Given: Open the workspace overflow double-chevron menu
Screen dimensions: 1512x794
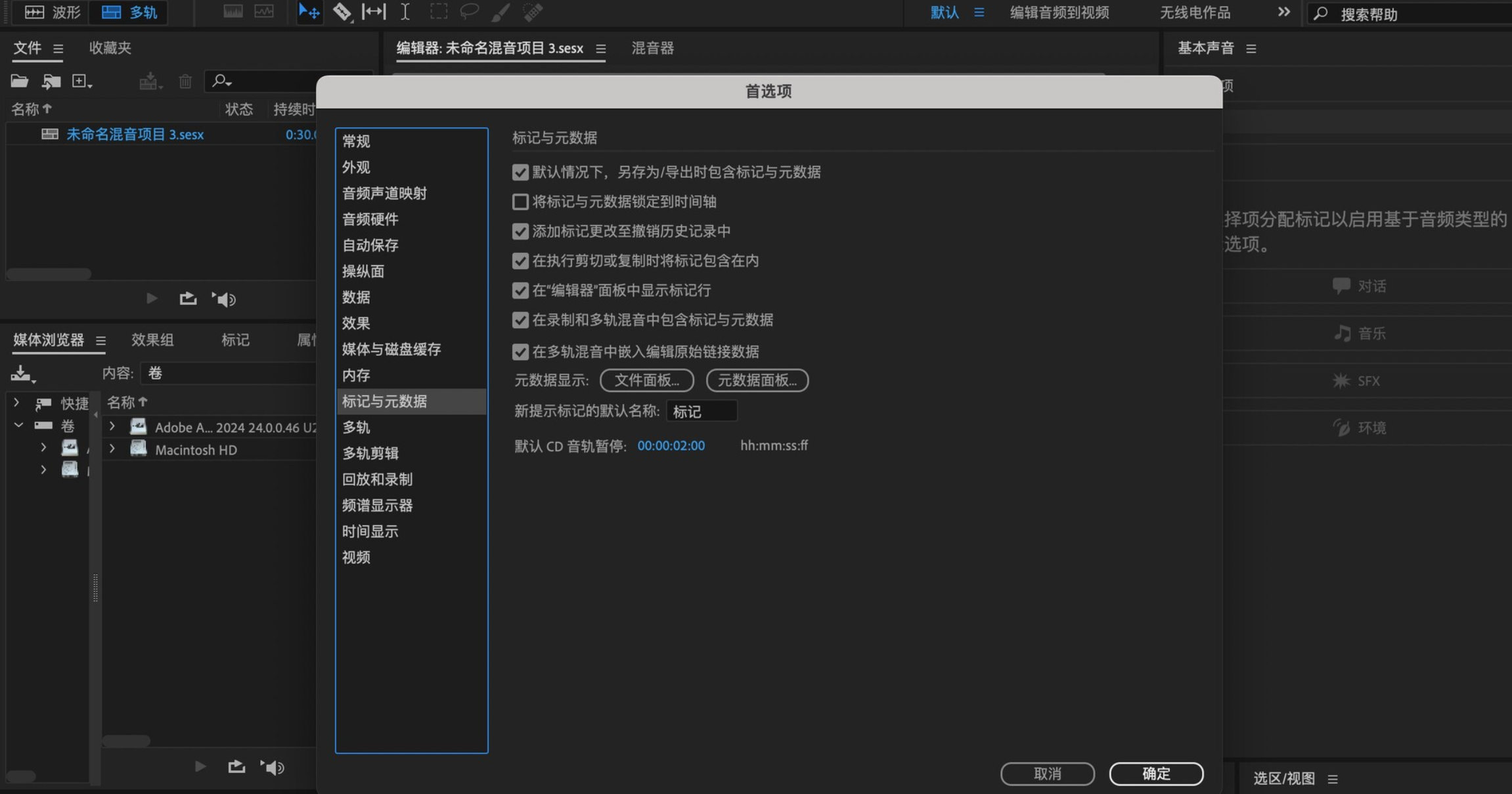Looking at the screenshot, I should 1283,12.
